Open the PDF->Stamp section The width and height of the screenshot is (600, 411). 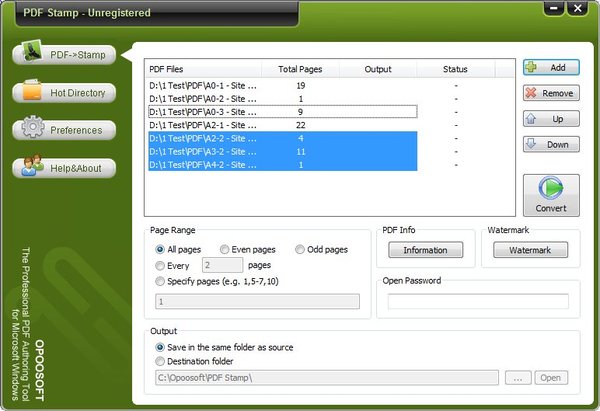click(64, 55)
